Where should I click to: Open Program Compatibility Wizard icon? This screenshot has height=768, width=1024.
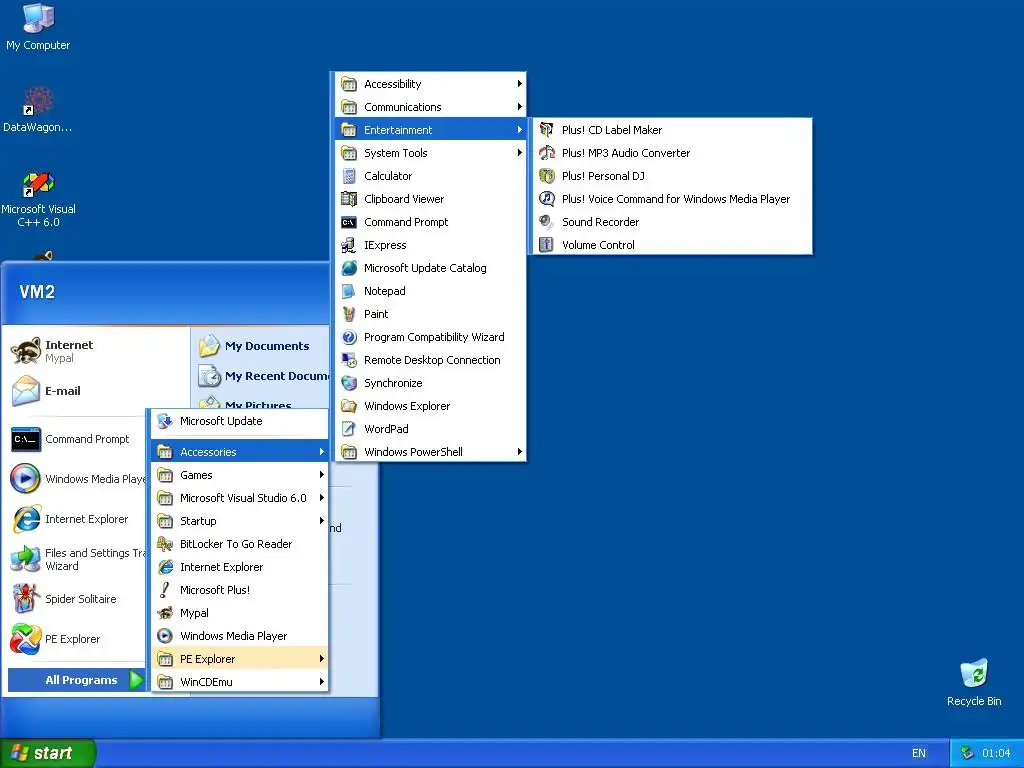pos(349,337)
